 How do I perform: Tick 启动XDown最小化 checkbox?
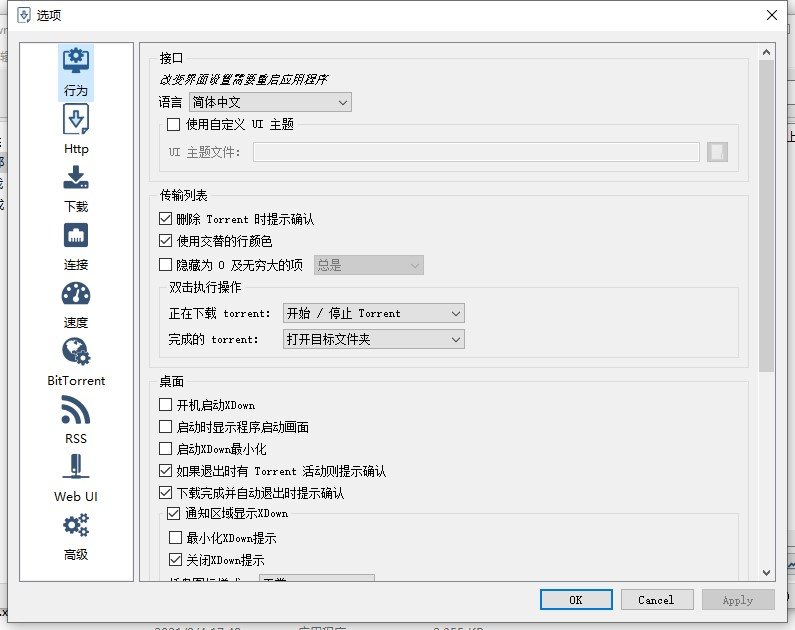point(165,449)
